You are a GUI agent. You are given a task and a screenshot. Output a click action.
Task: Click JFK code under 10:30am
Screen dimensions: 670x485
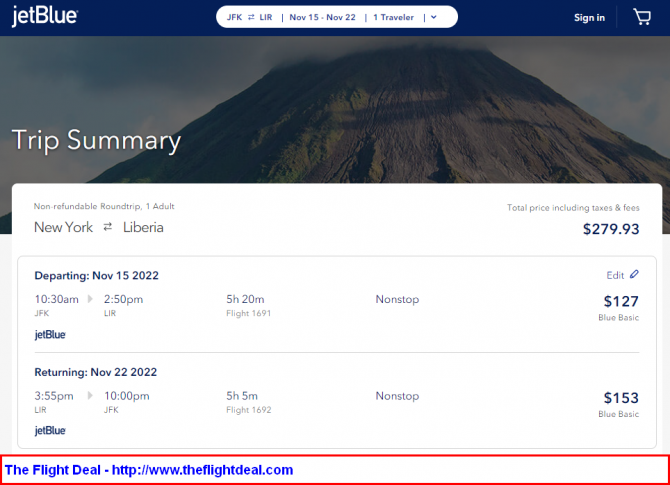pos(41,313)
